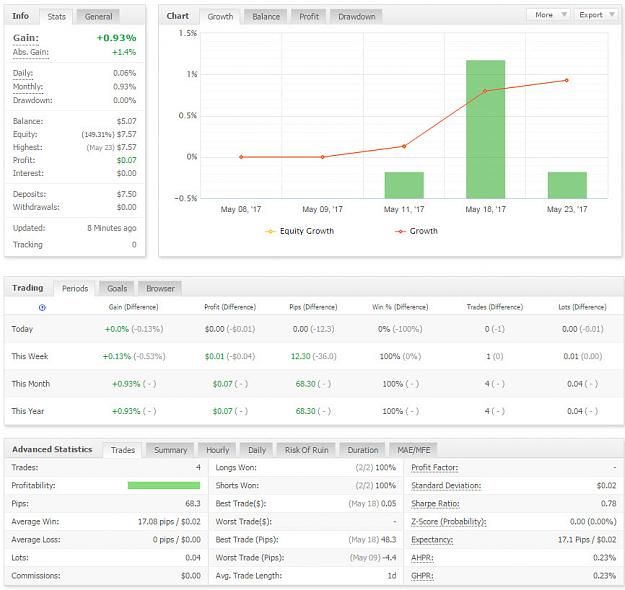This screenshot has width=625, height=590.
Task: Open the Risk Of Ruin tab
Action: [x=306, y=450]
